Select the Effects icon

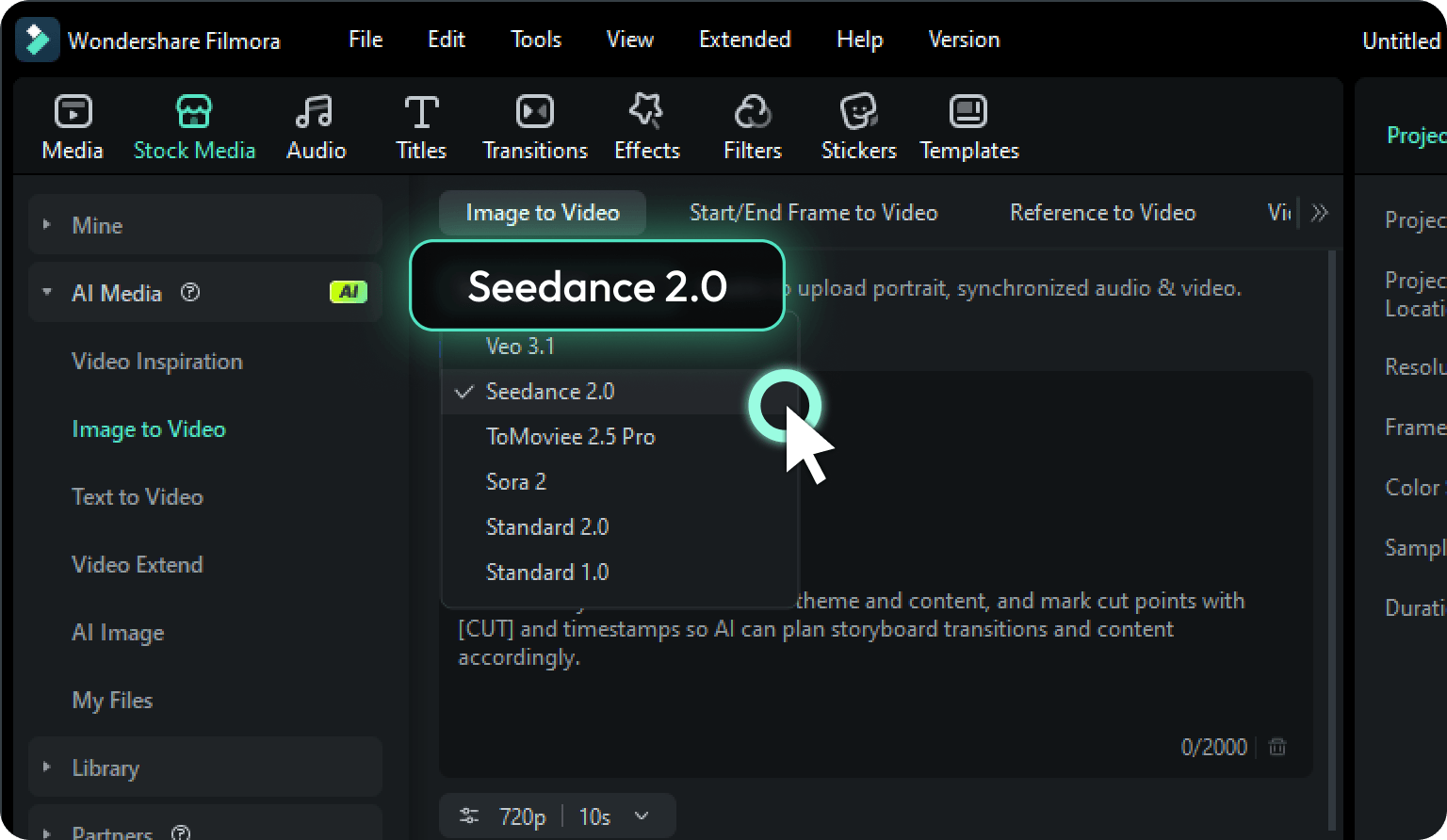click(x=646, y=125)
